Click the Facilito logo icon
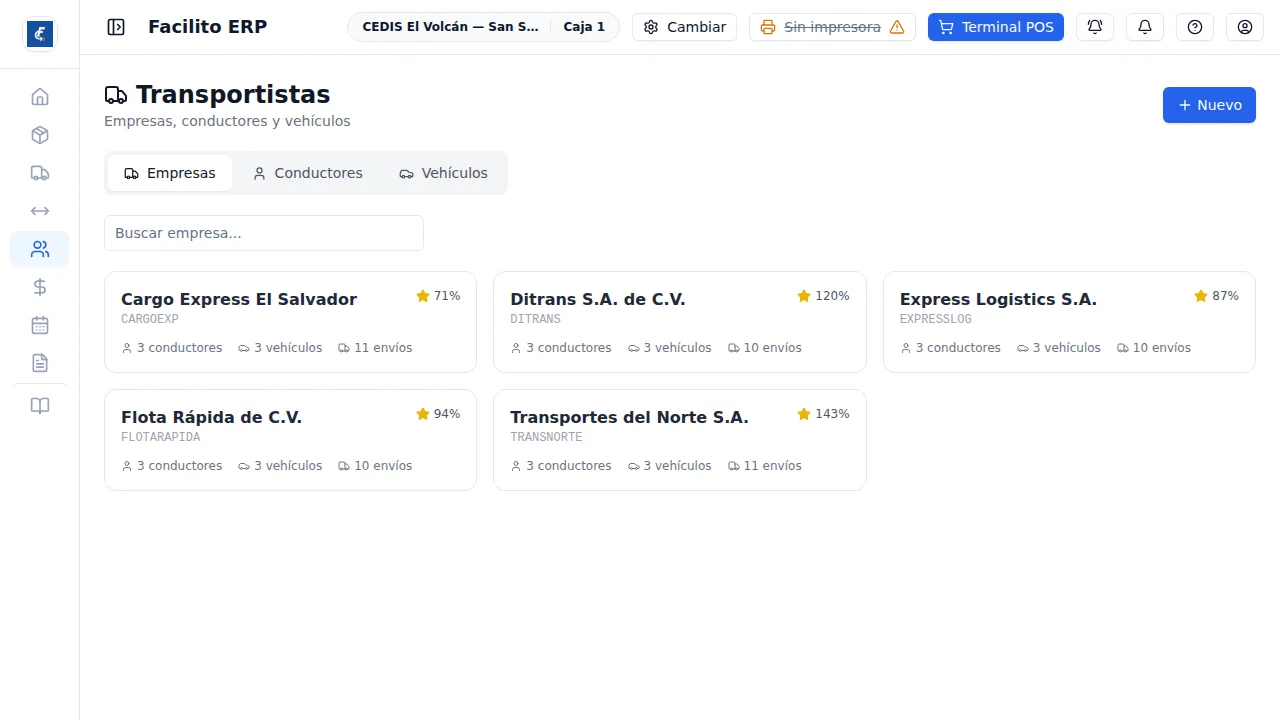This screenshot has width=1280, height=720. 40,34
